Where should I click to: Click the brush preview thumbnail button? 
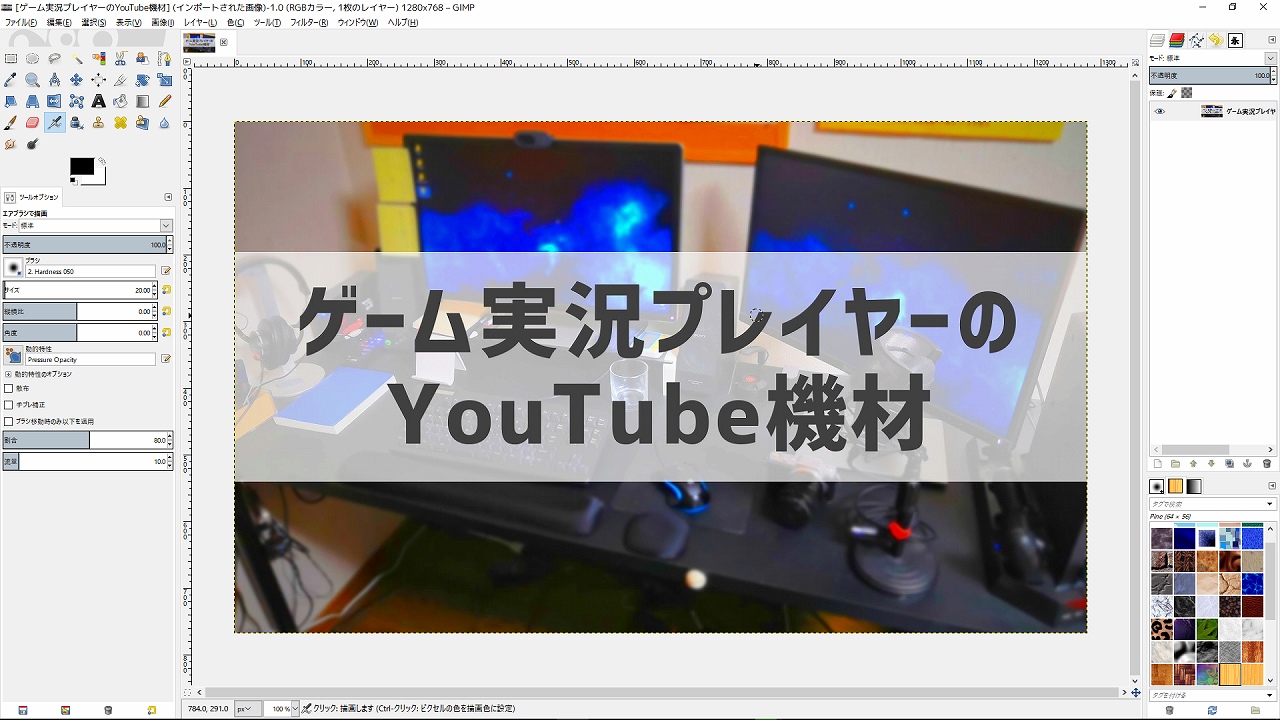tap(13, 267)
